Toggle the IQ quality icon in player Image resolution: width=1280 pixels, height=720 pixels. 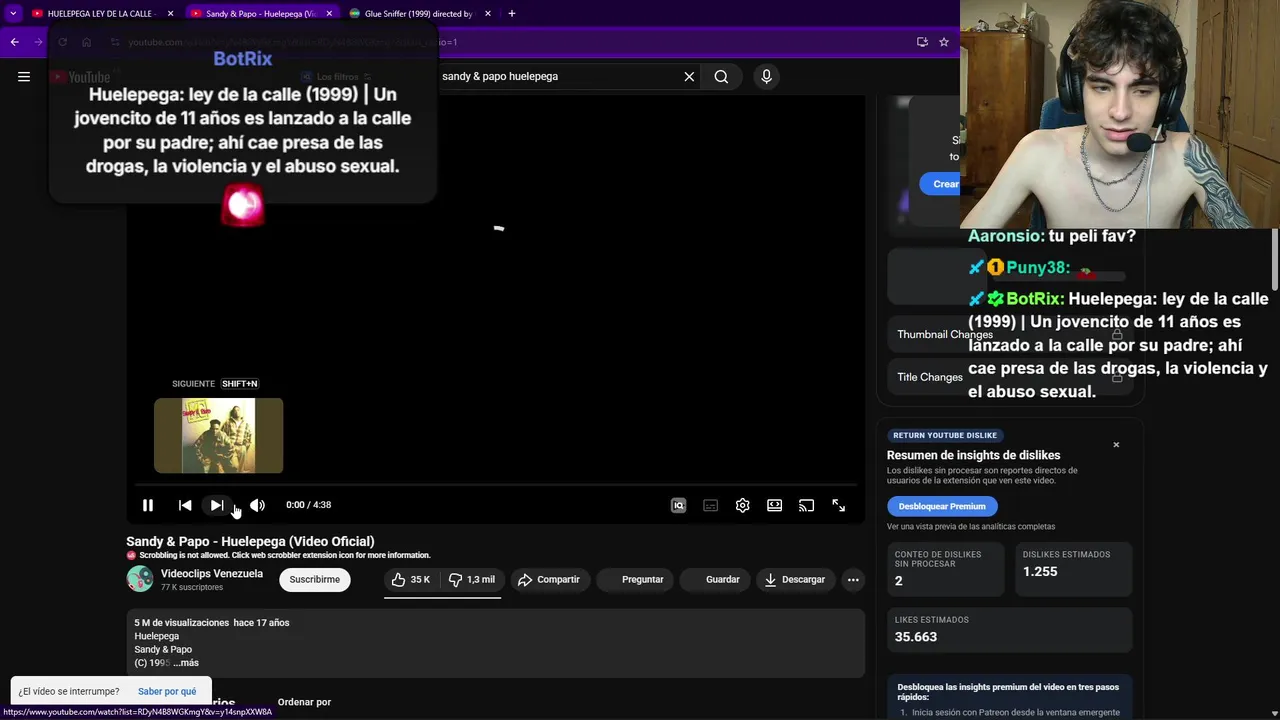click(x=678, y=505)
